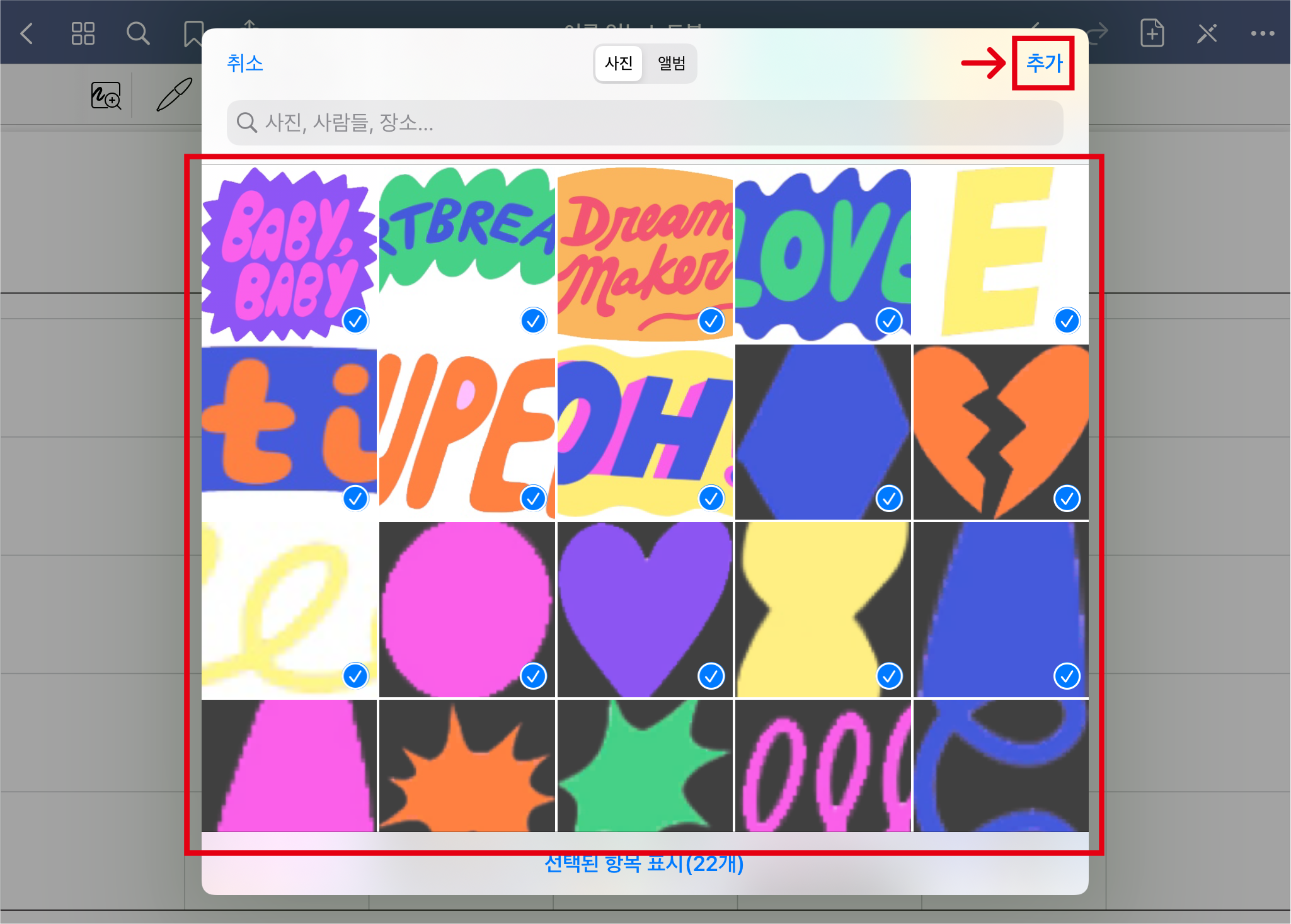Select the 사진 tab
1291x924 pixels.
tap(619, 63)
